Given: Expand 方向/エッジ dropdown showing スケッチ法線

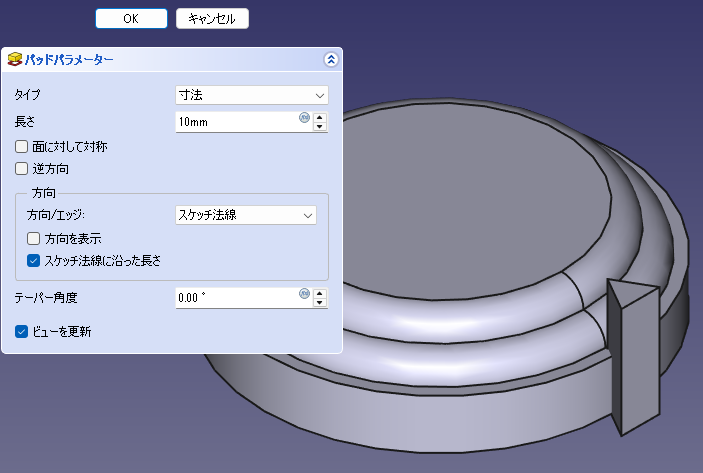Looking at the screenshot, I should 245,214.
